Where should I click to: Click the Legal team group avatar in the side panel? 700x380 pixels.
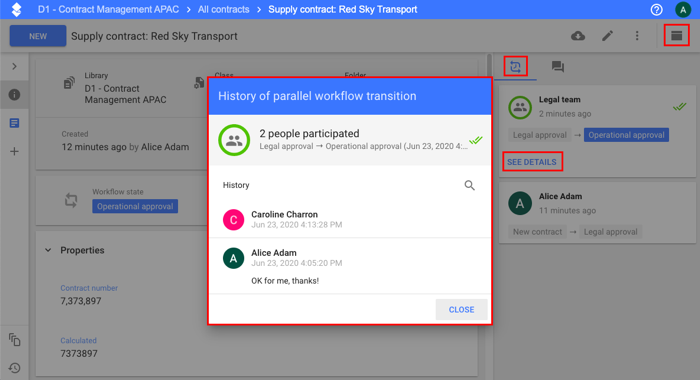coord(520,107)
